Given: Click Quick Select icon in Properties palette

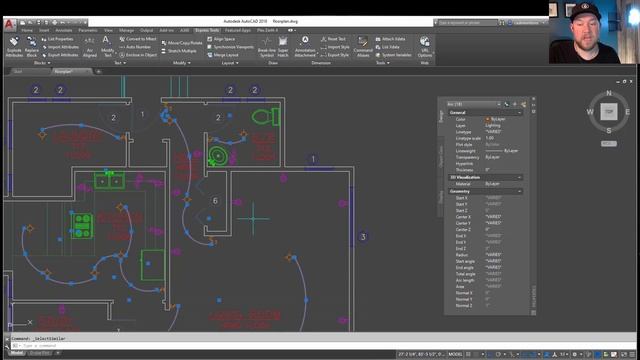Looking at the screenshot, I should pos(524,104).
